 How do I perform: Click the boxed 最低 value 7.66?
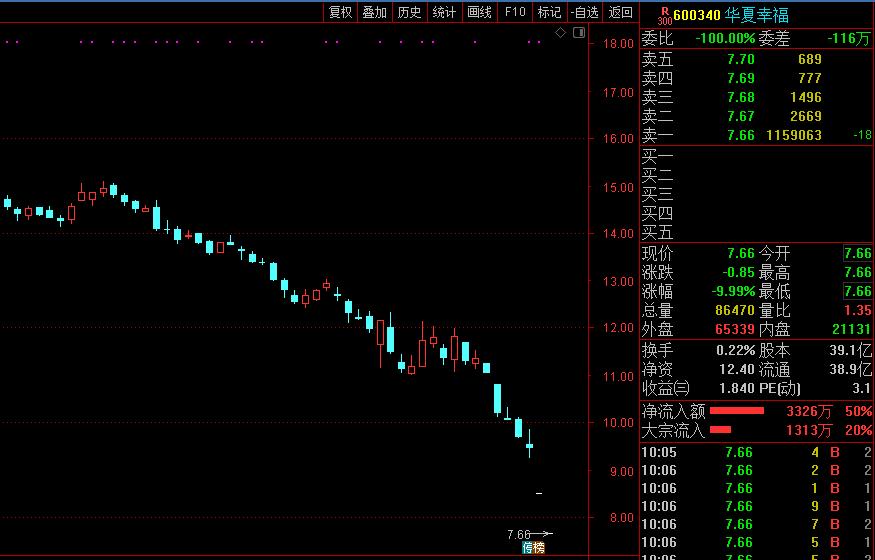coord(857,291)
